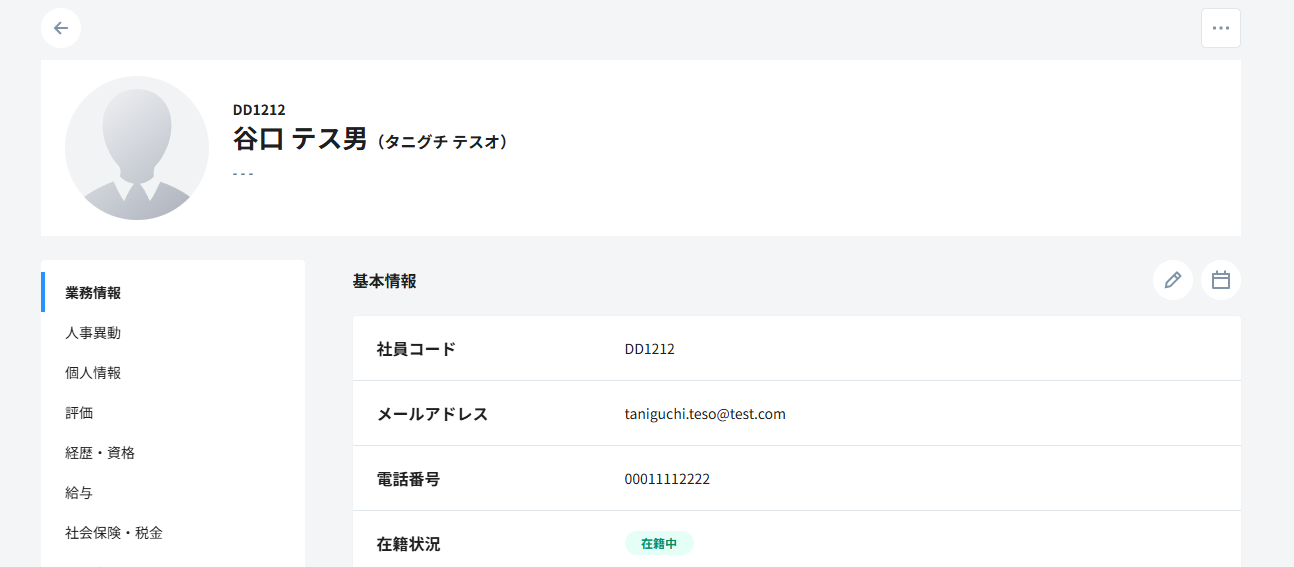Click the dashed placeholder under the name
The height and width of the screenshot is (567, 1294).
[x=243, y=174]
